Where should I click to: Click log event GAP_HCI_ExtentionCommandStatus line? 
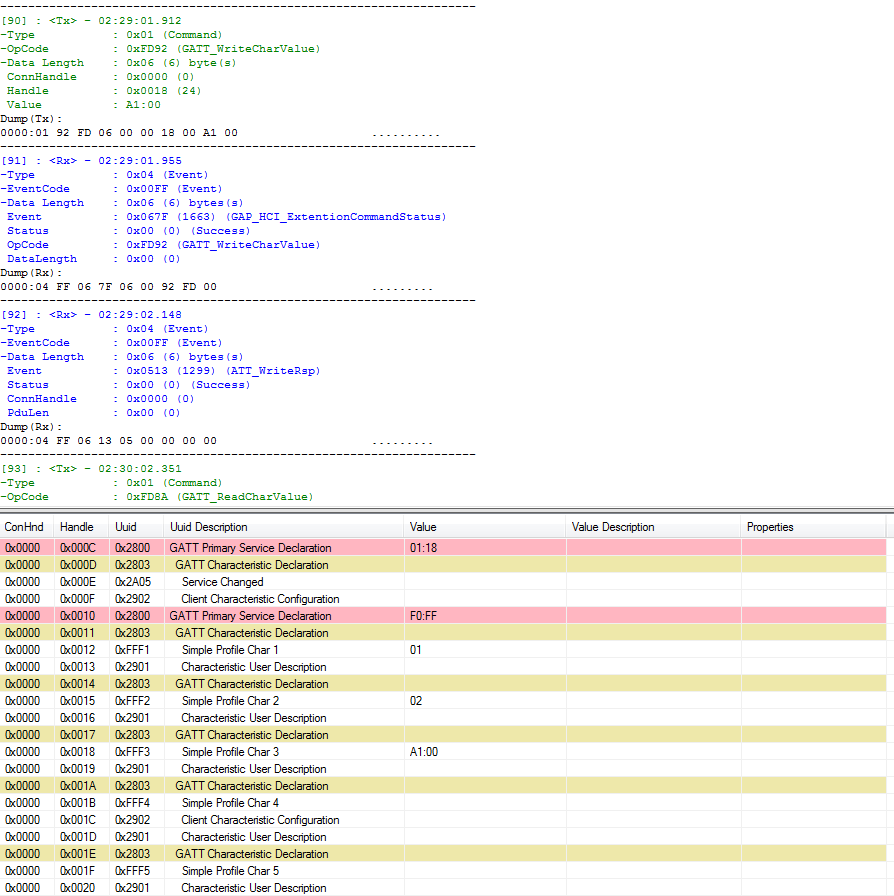tap(226, 217)
